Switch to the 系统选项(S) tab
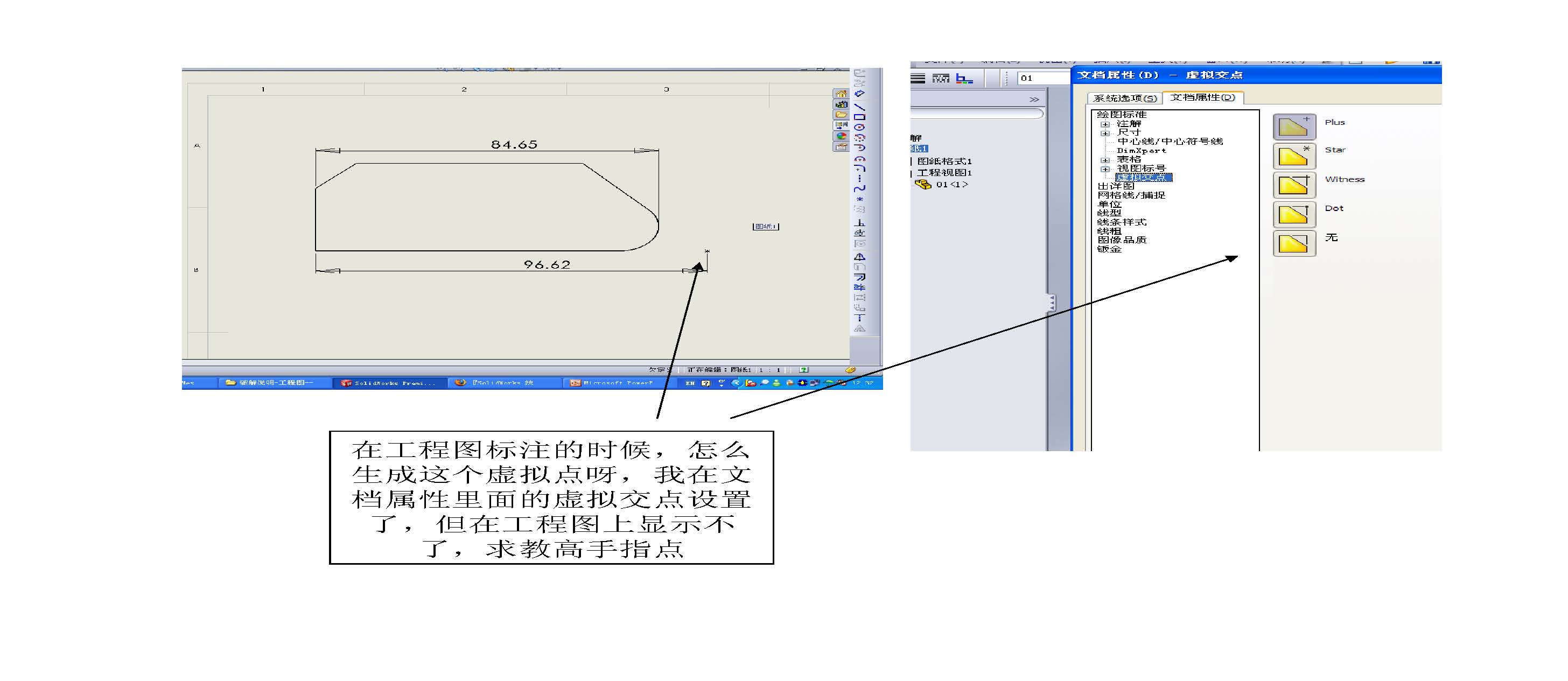1568x681 pixels. (1124, 98)
